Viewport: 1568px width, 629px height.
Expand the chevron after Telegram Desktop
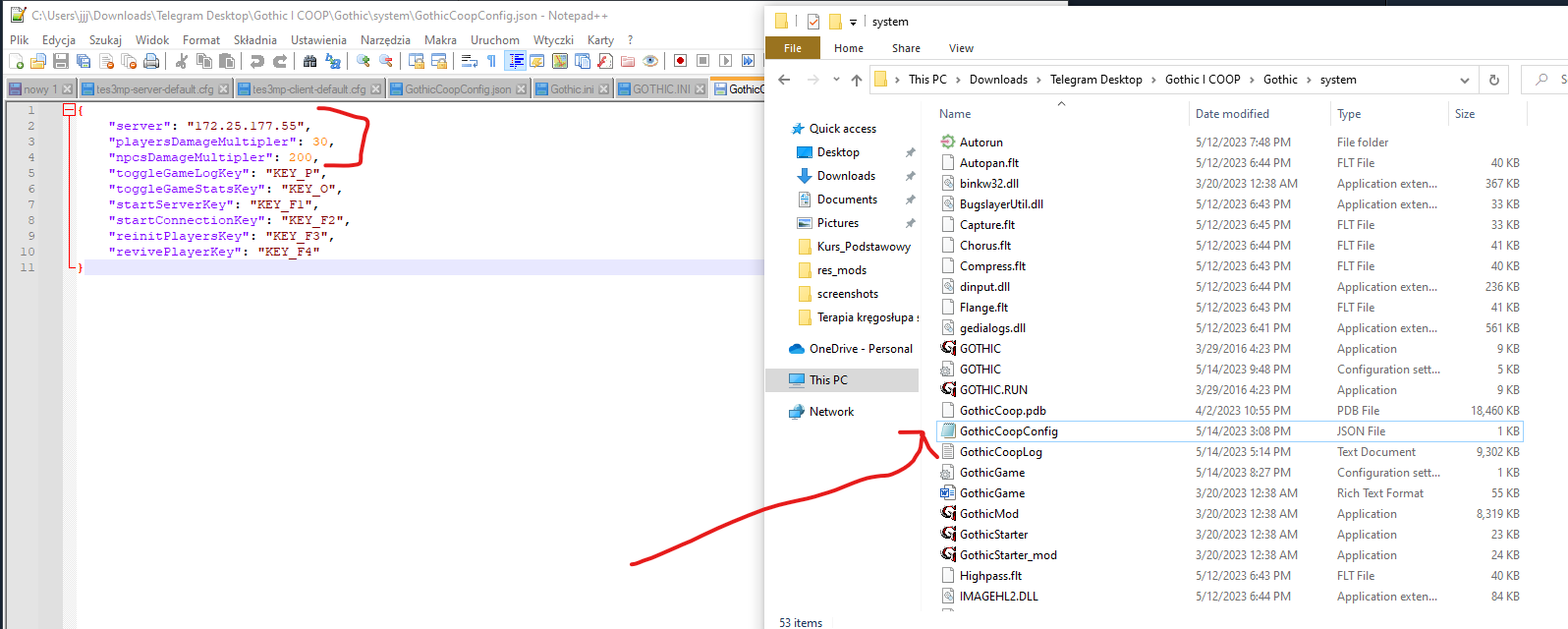1153,80
